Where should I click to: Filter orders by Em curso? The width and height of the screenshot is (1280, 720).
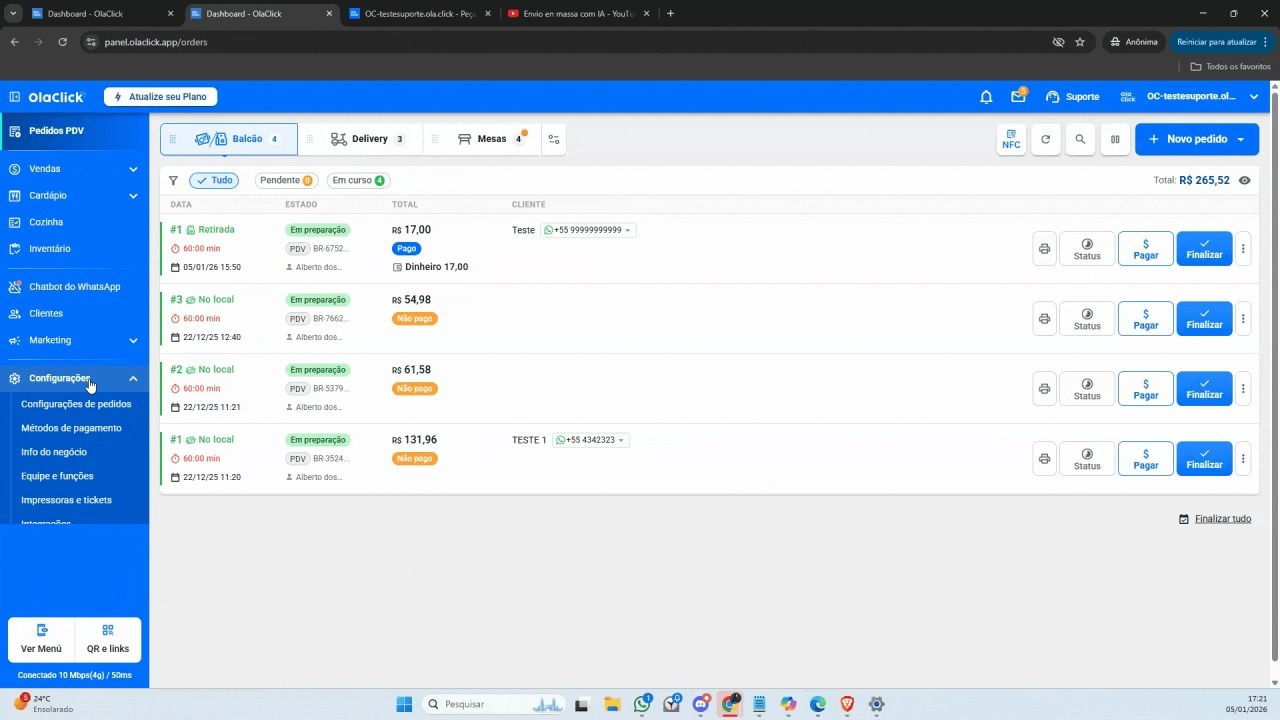coord(358,181)
